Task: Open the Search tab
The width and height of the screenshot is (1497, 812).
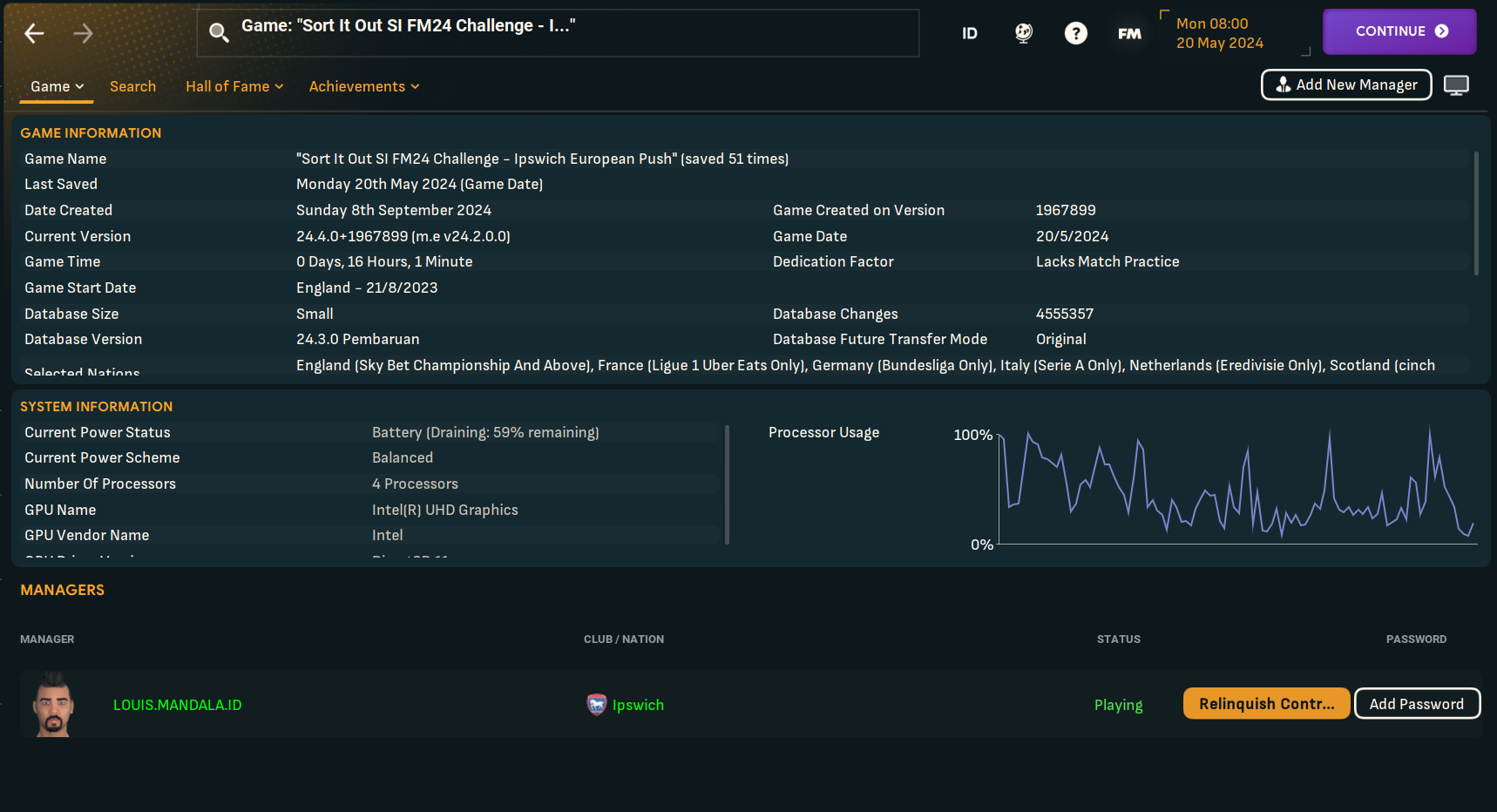Action: pyautogui.click(x=132, y=86)
